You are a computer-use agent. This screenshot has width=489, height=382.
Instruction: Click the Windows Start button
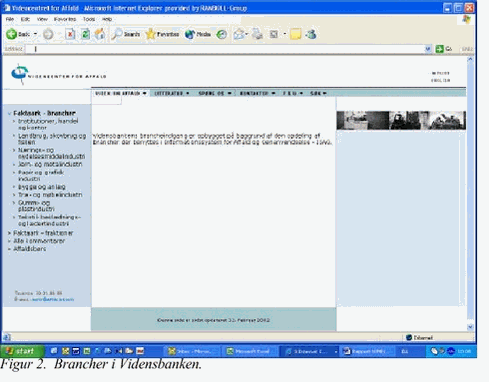[x=22, y=351]
